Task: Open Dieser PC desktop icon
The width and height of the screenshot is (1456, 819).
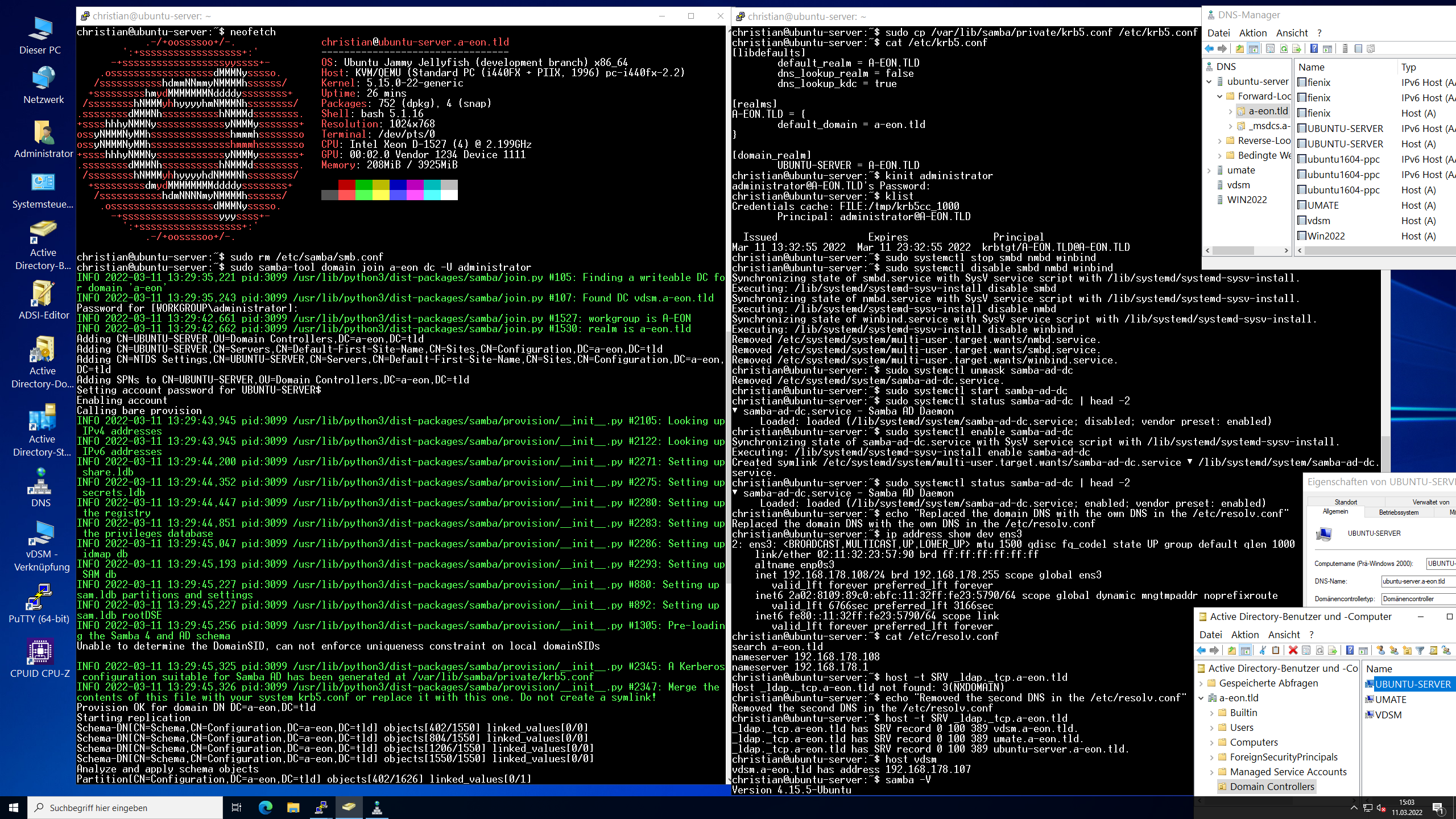Action: (x=40, y=35)
